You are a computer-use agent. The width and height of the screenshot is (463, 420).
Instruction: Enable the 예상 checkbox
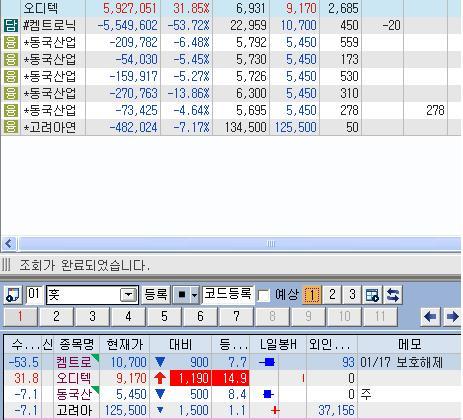click(264, 295)
